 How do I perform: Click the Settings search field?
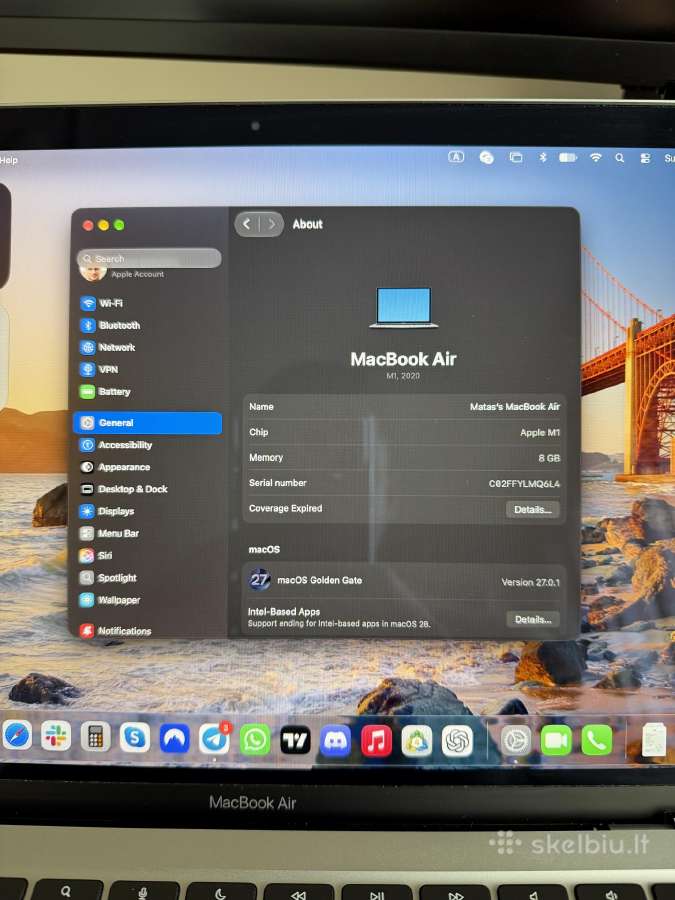pyautogui.click(x=149, y=258)
